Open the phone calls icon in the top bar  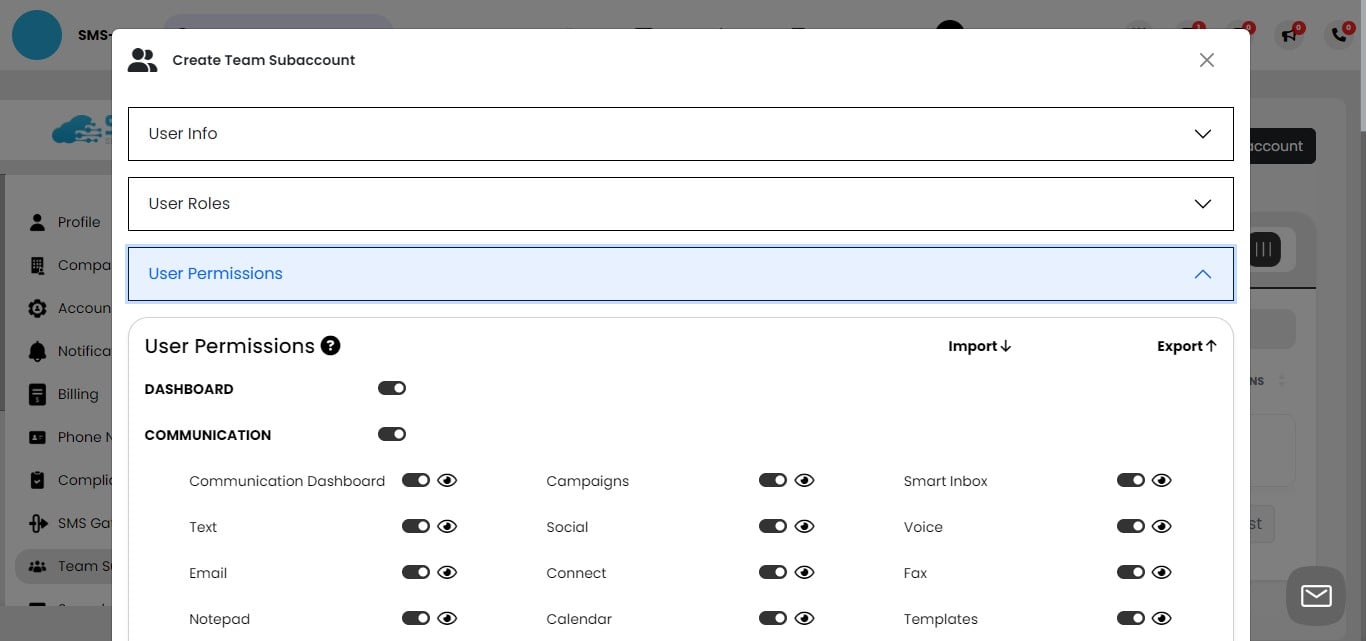[1339, 35]
